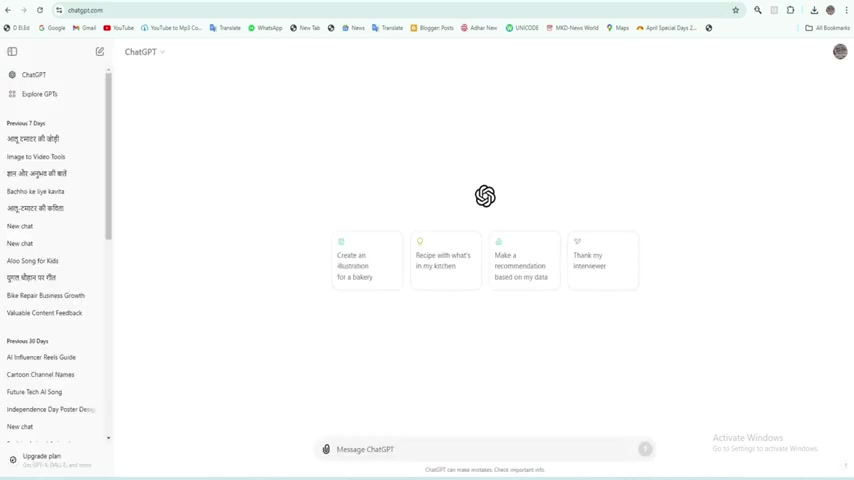Image resolution: width=854 pixels, height=480 pixels.
Task: Open the Google bookmark
Action: click(x=52, y=28)
